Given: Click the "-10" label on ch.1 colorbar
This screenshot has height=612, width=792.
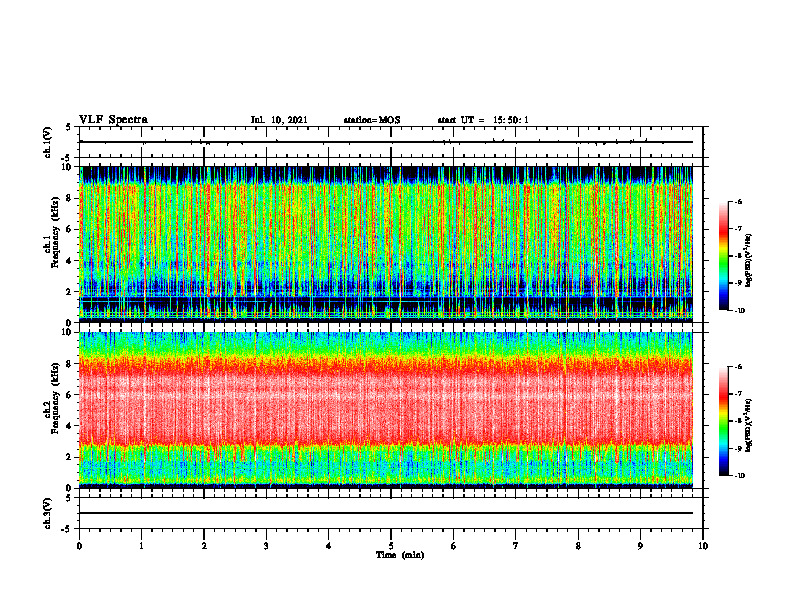Looking at the screenshot, I should pyautogui.click(x=739, y=311).
